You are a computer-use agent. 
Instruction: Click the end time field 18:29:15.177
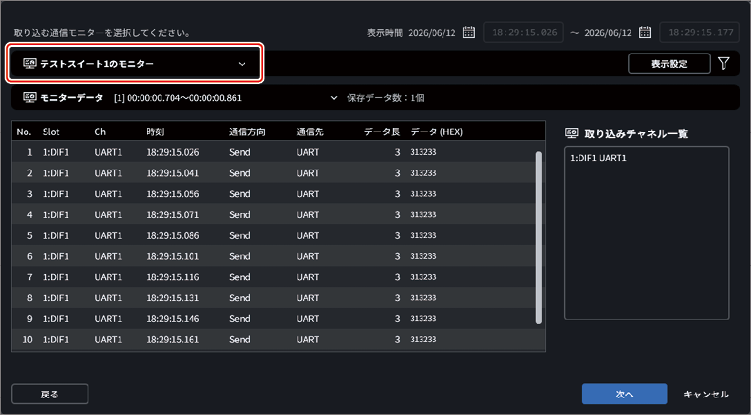point(700,33)
